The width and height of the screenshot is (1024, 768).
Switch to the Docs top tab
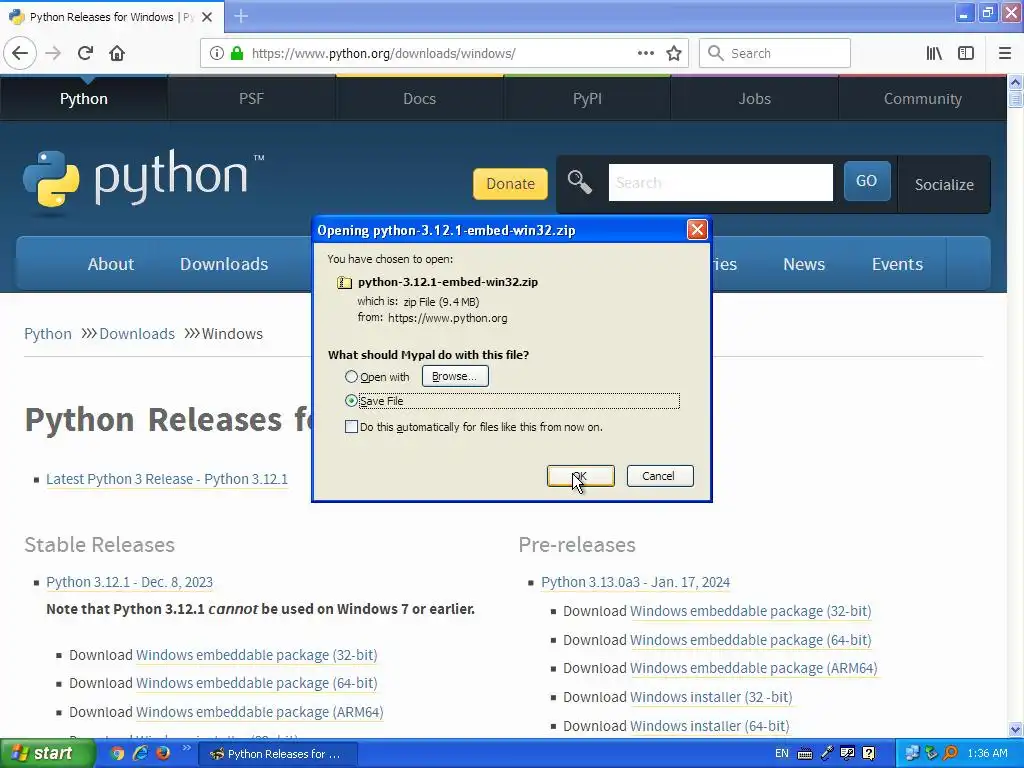(419, 99)
